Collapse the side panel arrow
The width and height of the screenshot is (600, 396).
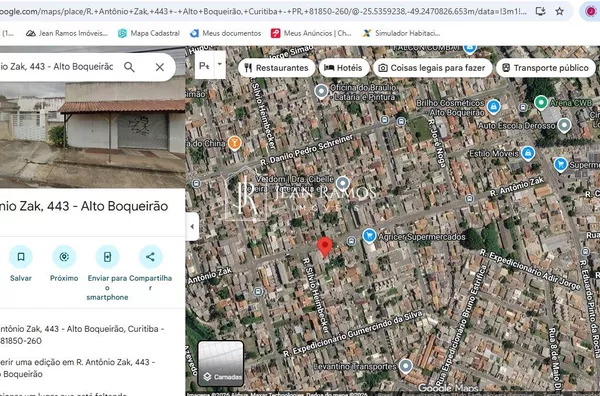tap(192, 227)
